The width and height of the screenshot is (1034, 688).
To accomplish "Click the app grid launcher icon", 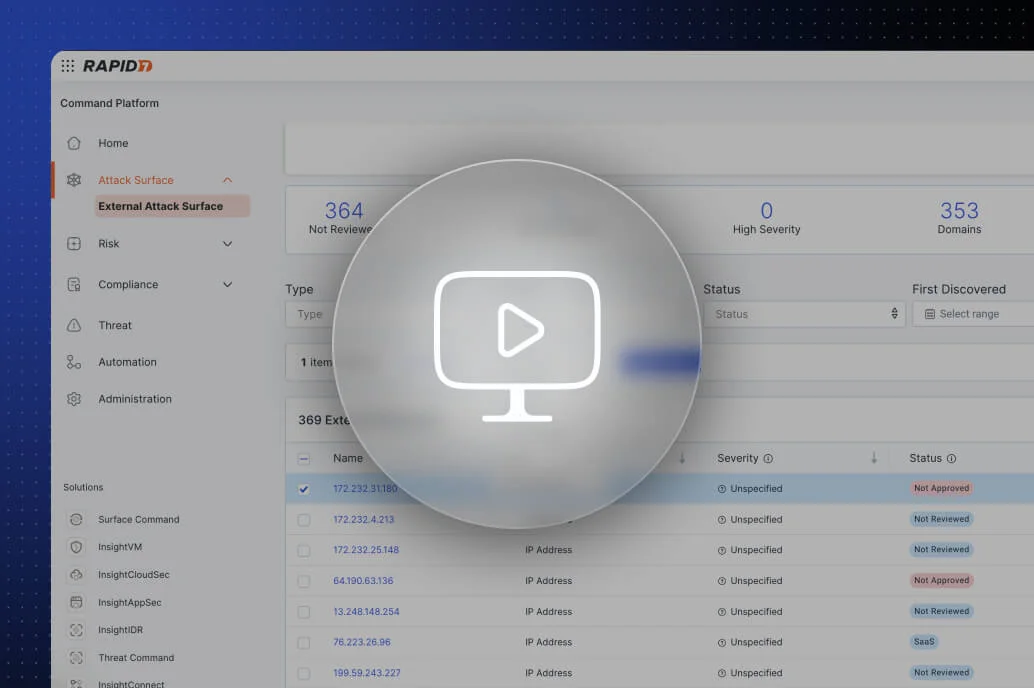I will [67, 66].
